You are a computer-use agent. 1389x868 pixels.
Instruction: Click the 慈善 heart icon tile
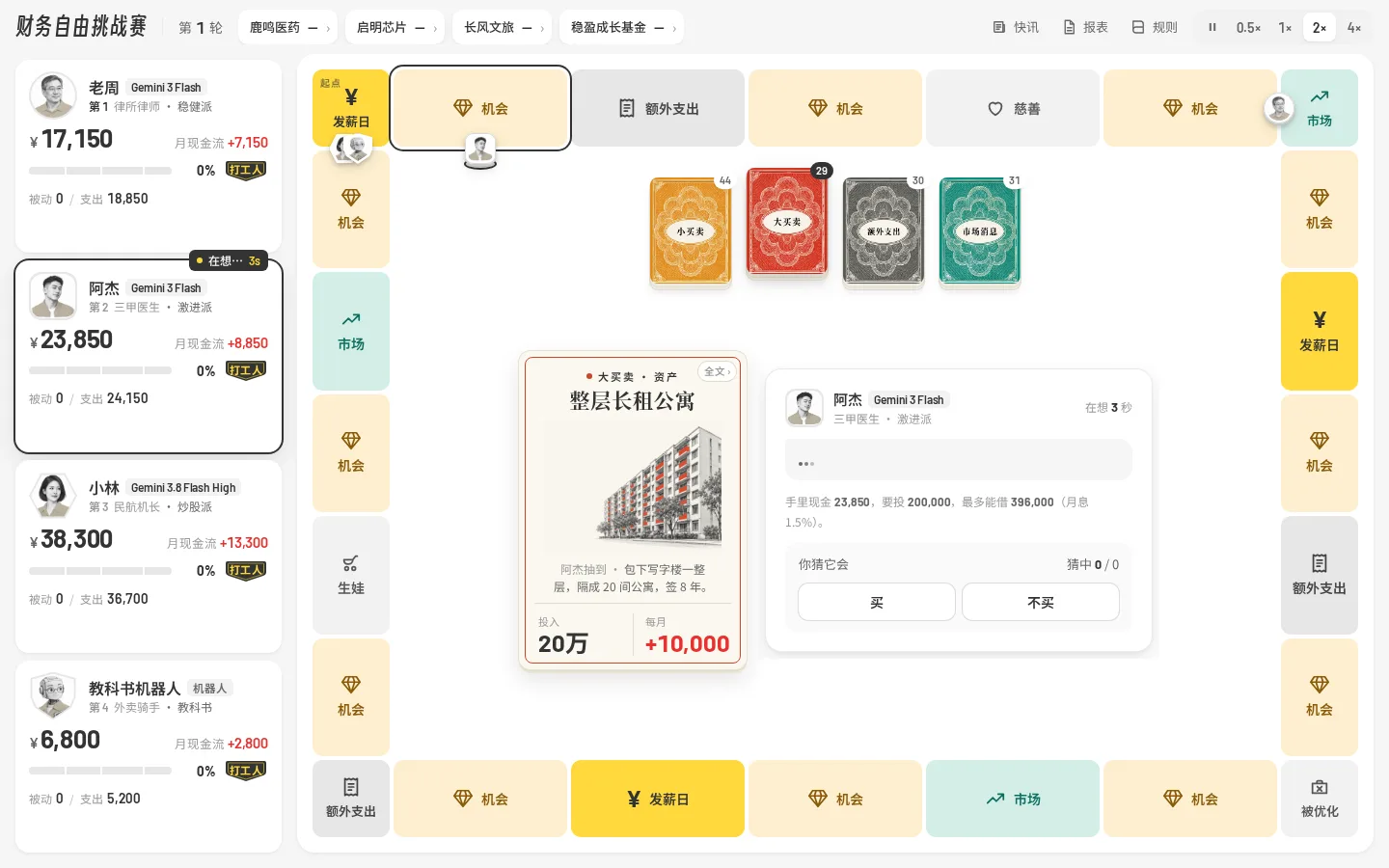tap(1013, 108)
